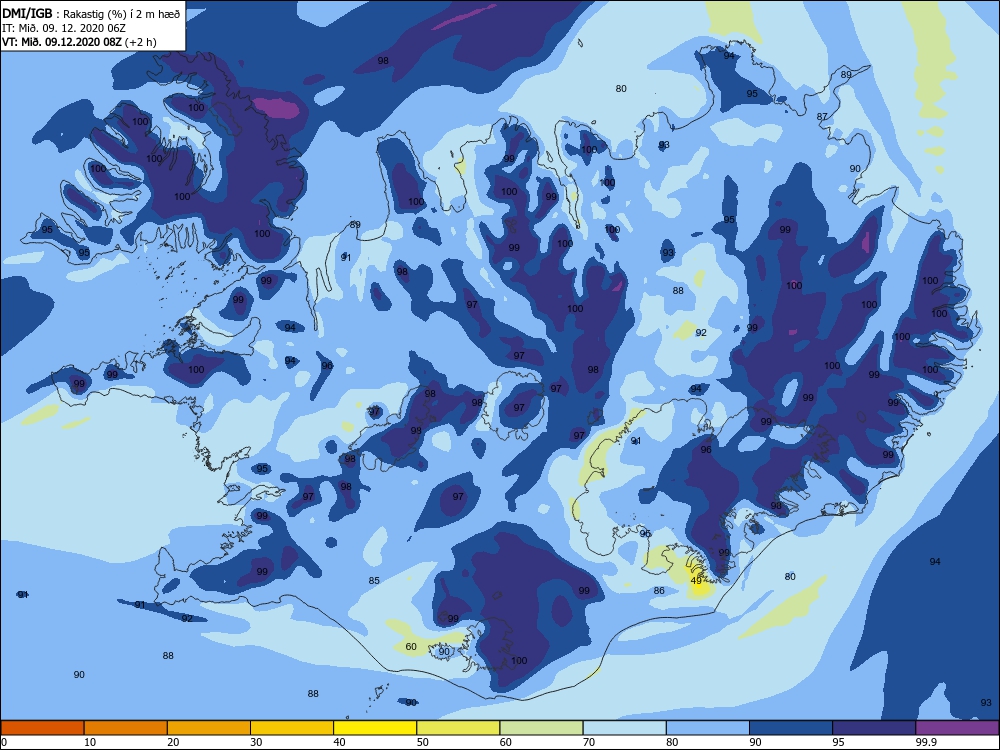Click the "IT: Mið. 09. 12. 2020 06Z" line
Viewport: 1000px width, 750px height.
point(64,28)
